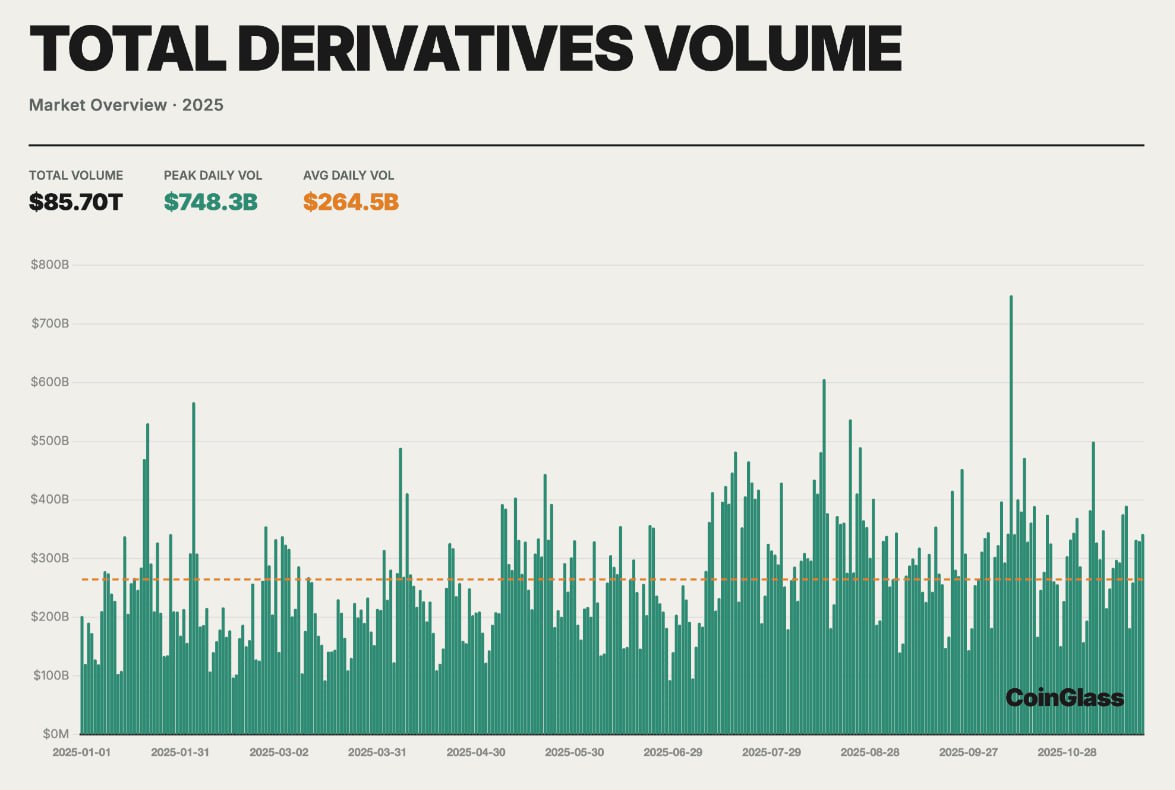Click the $500B y-axis label
Image resolution: width=1175 pixels, height=790 pixels.
50,441
